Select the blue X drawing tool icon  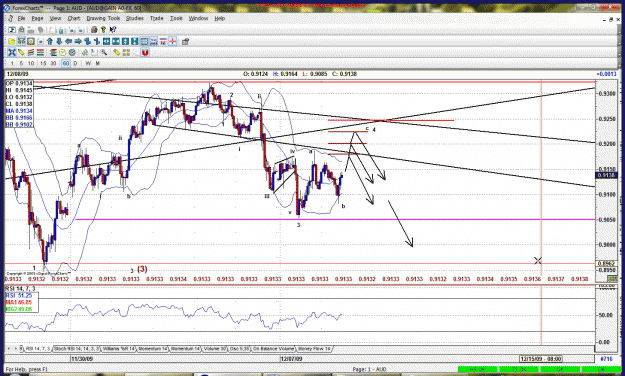tap(12, 52)
